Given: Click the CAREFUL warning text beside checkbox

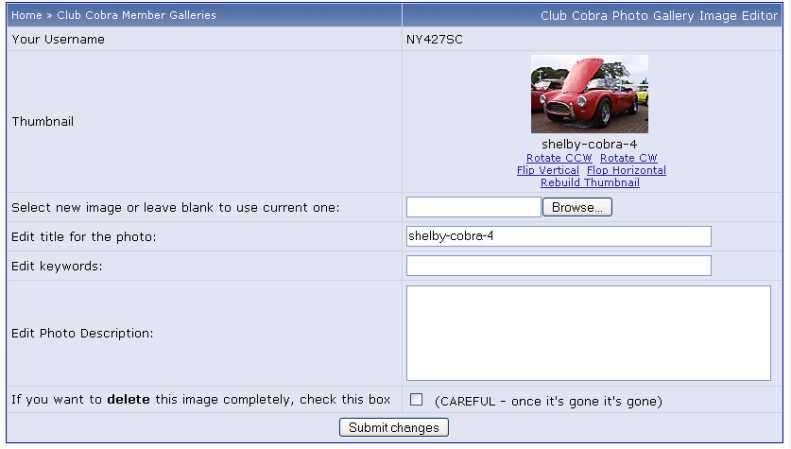Looking at the screenshot, I should pos(548,401).
